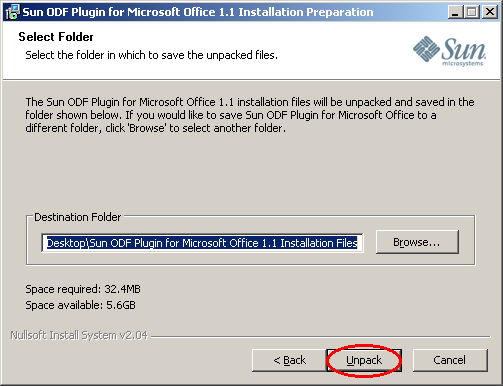The height and width of the screenshot is (386, 503).
Task: Click the unpack instructions paragraph
Action: click(250, 115)
